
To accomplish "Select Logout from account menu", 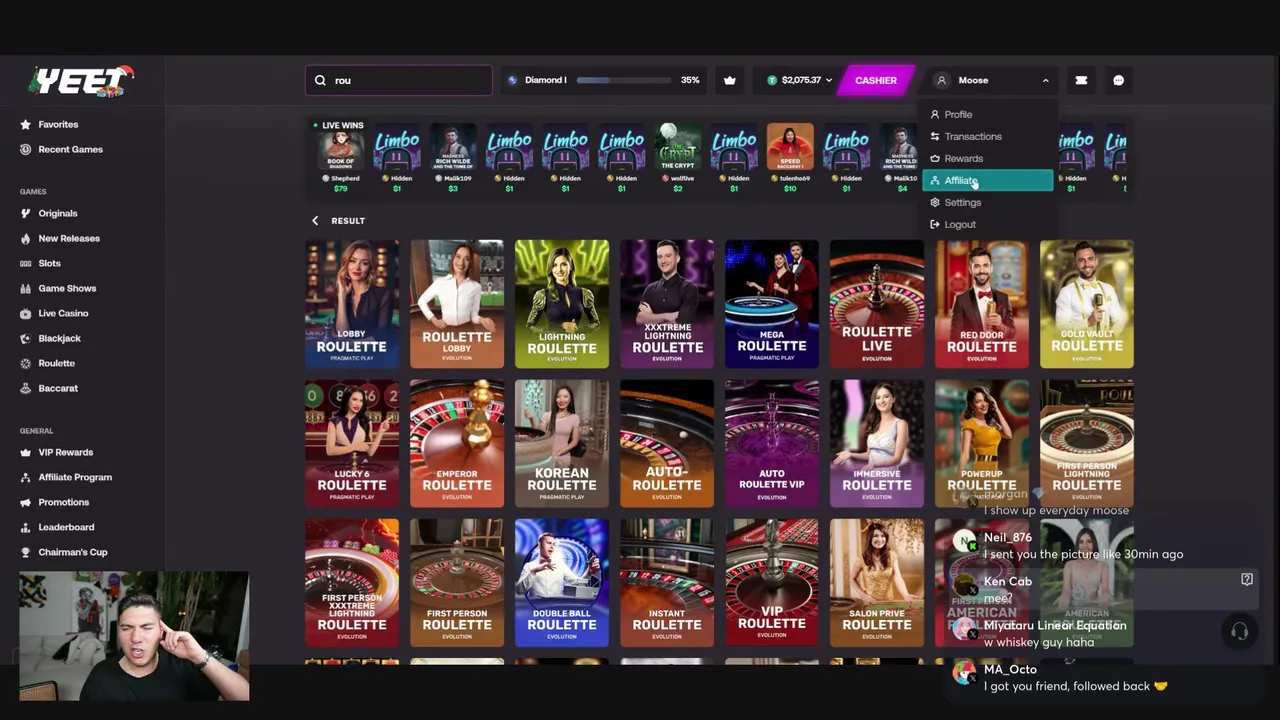I will pyautogui.click(x=987, y=224).
